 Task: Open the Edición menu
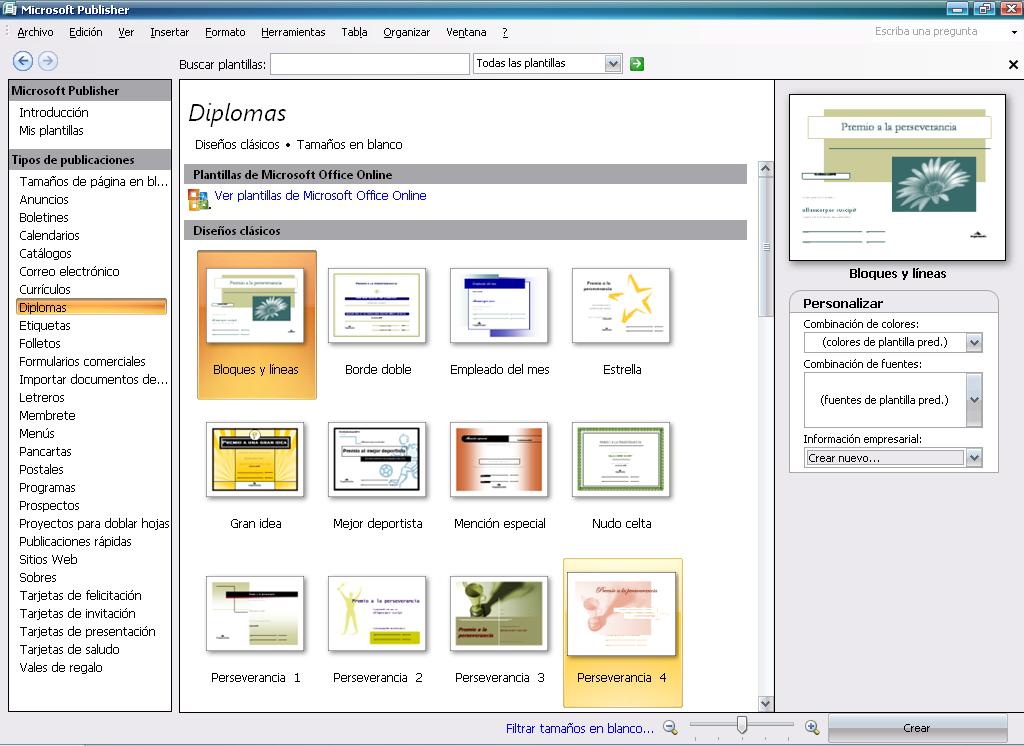point(86,32)
